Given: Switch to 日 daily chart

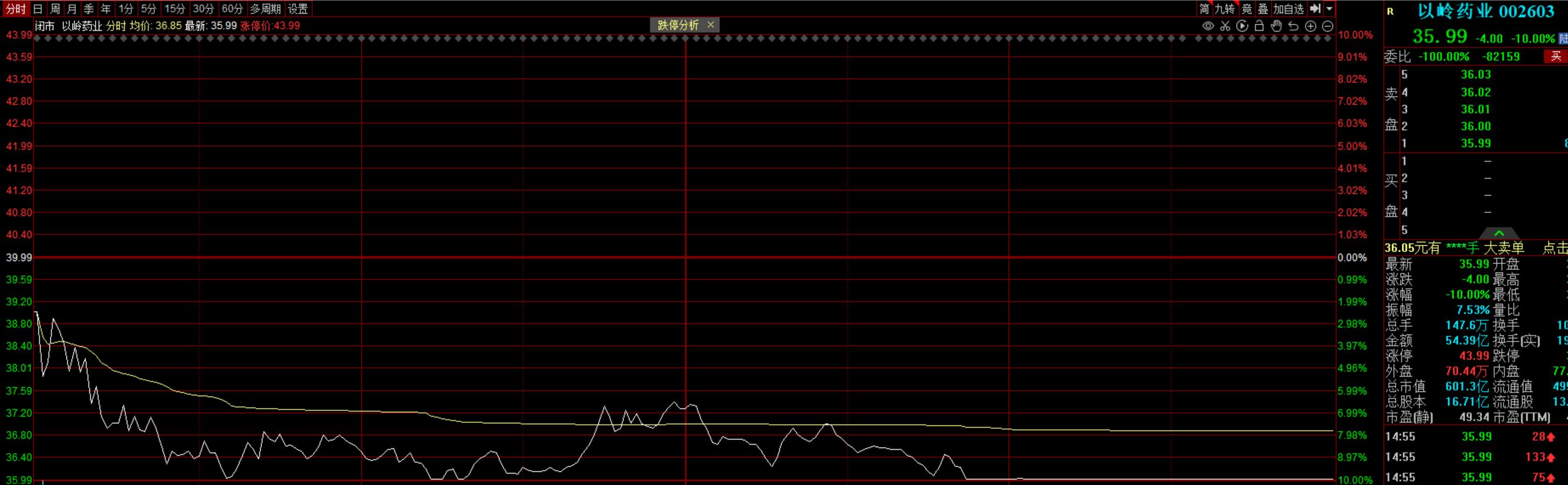Looking at the screenshot, I should click(x=38, y=8).
